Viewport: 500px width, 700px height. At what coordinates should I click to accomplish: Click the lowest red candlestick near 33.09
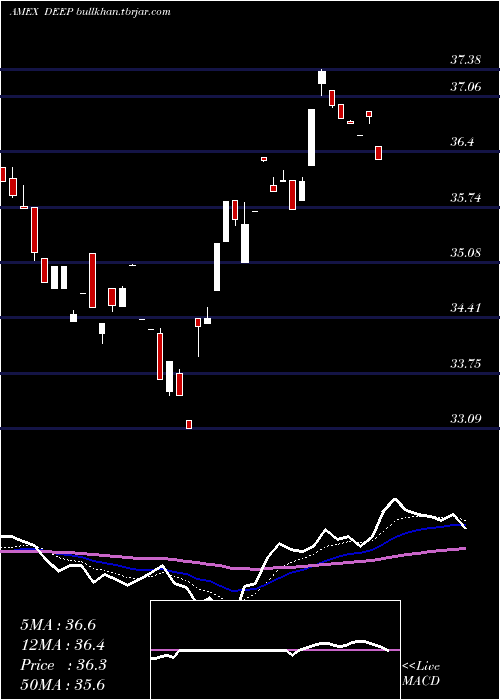point(189,424)
